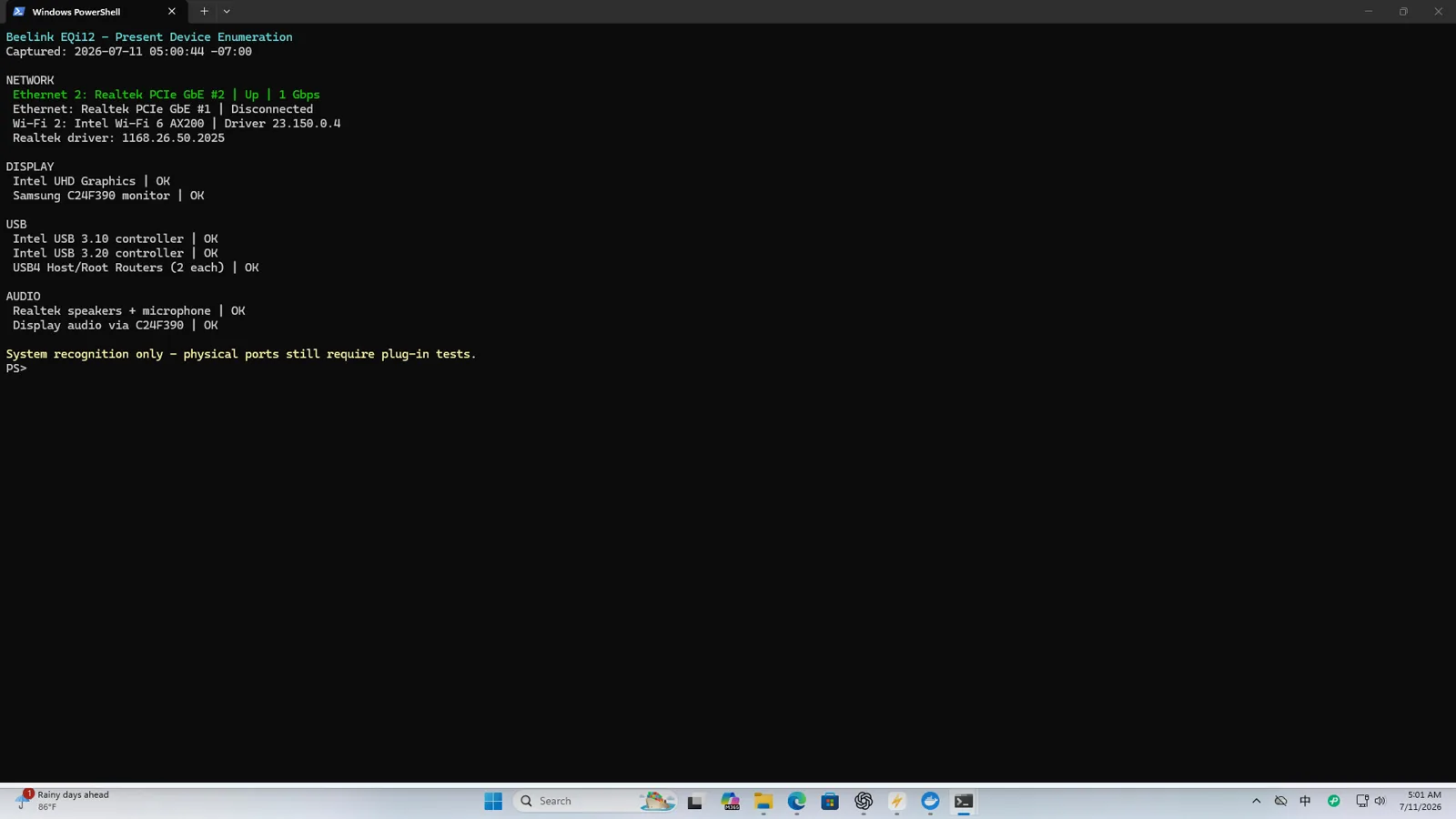
Task: Open Microsoft Store from taskbar
Action: 830,802
